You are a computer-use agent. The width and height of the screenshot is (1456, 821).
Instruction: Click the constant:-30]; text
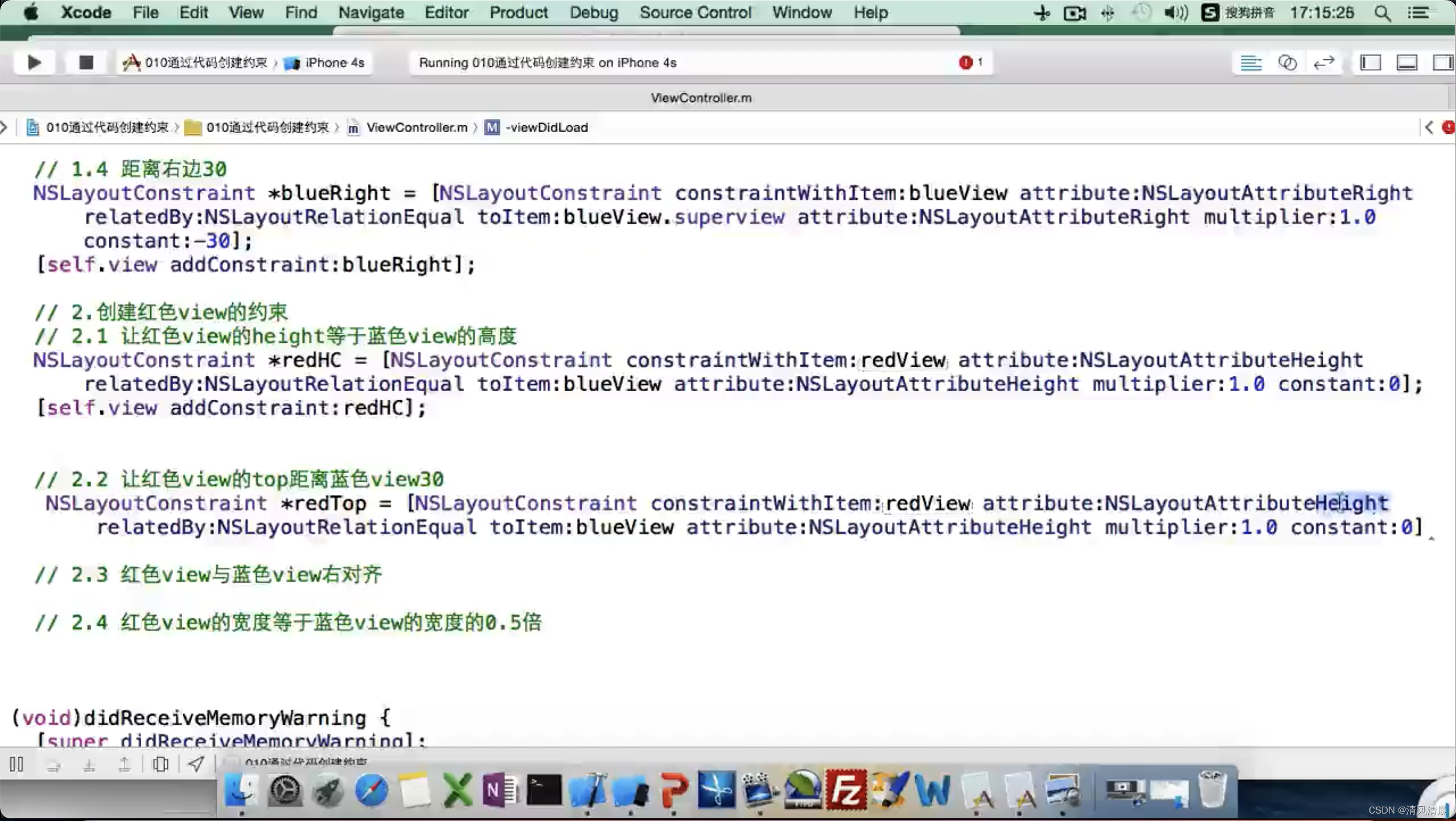click(168, 241)
